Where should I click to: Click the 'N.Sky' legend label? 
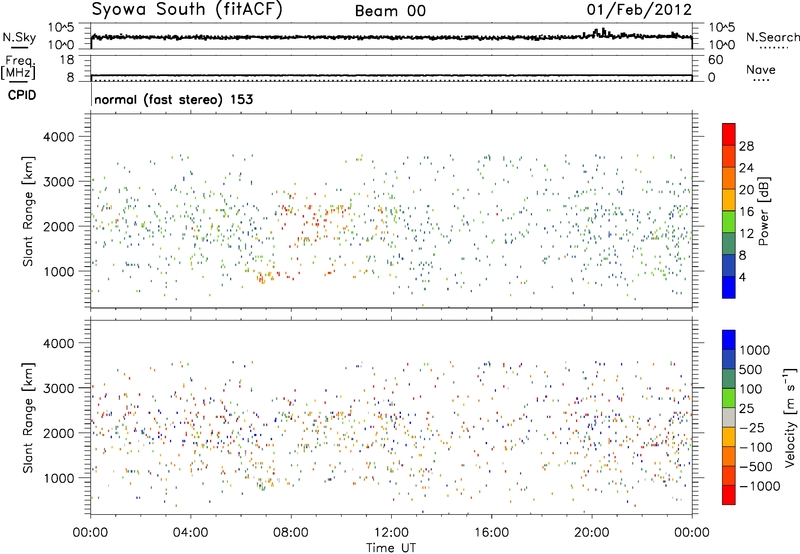tap(19, 37)
